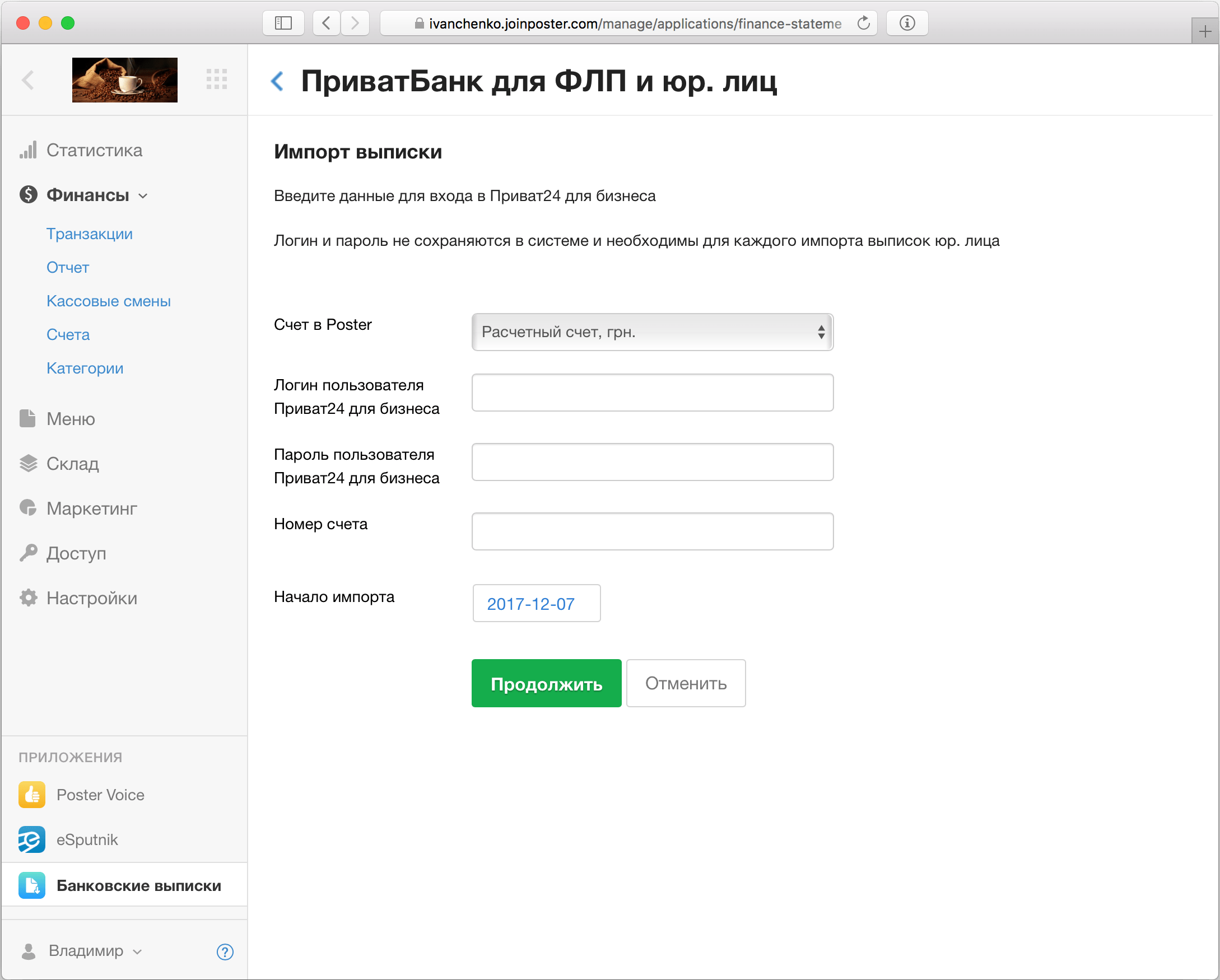Open Статистика in the sidebar
The image size is (1220, 980).
94,150
